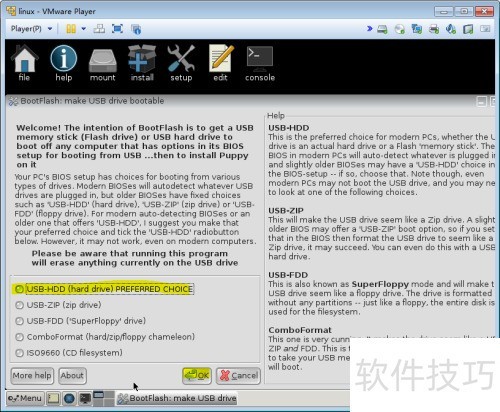This screenshot has height=412, width=500.
Task: Select USB-ZIP (zip drive) radio button
Action: (58, 305)
